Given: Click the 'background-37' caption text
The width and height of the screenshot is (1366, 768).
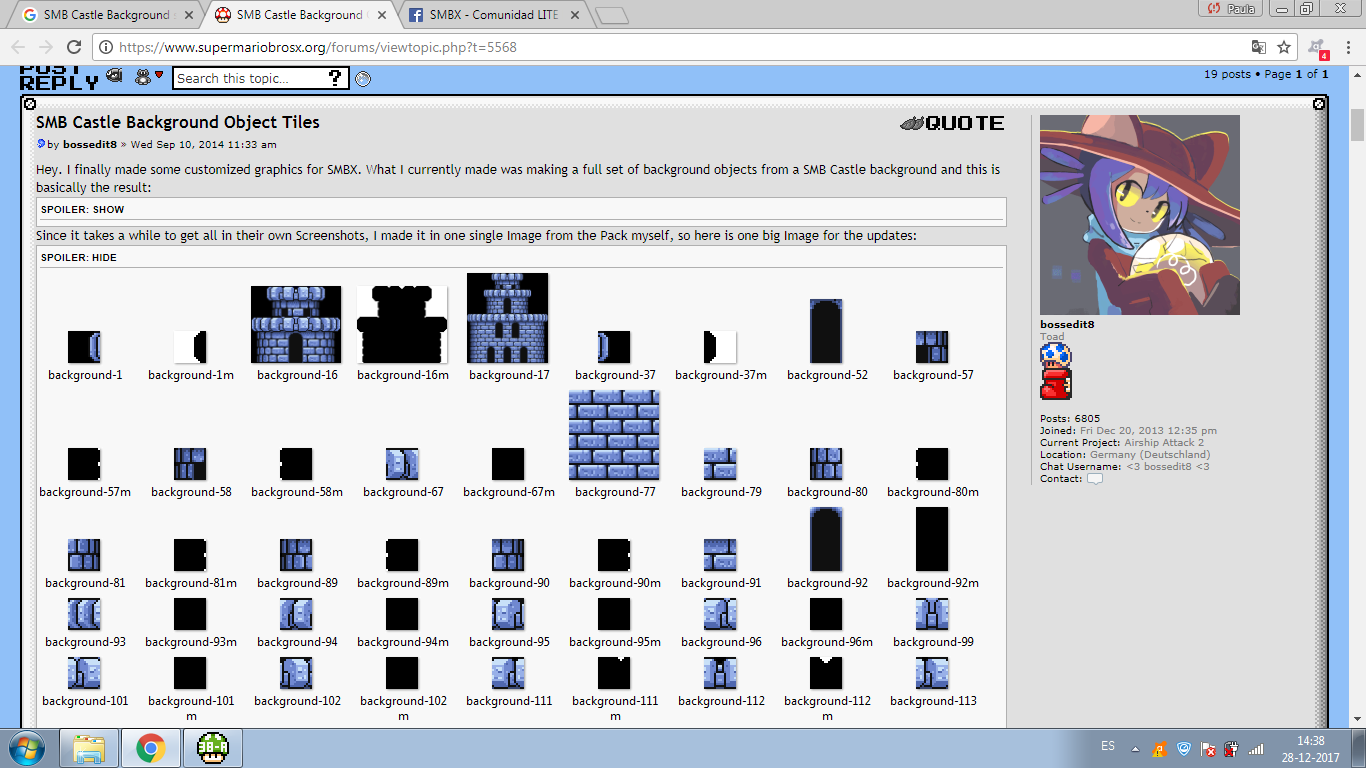Looking at the screenshot, I should (615, 375).
